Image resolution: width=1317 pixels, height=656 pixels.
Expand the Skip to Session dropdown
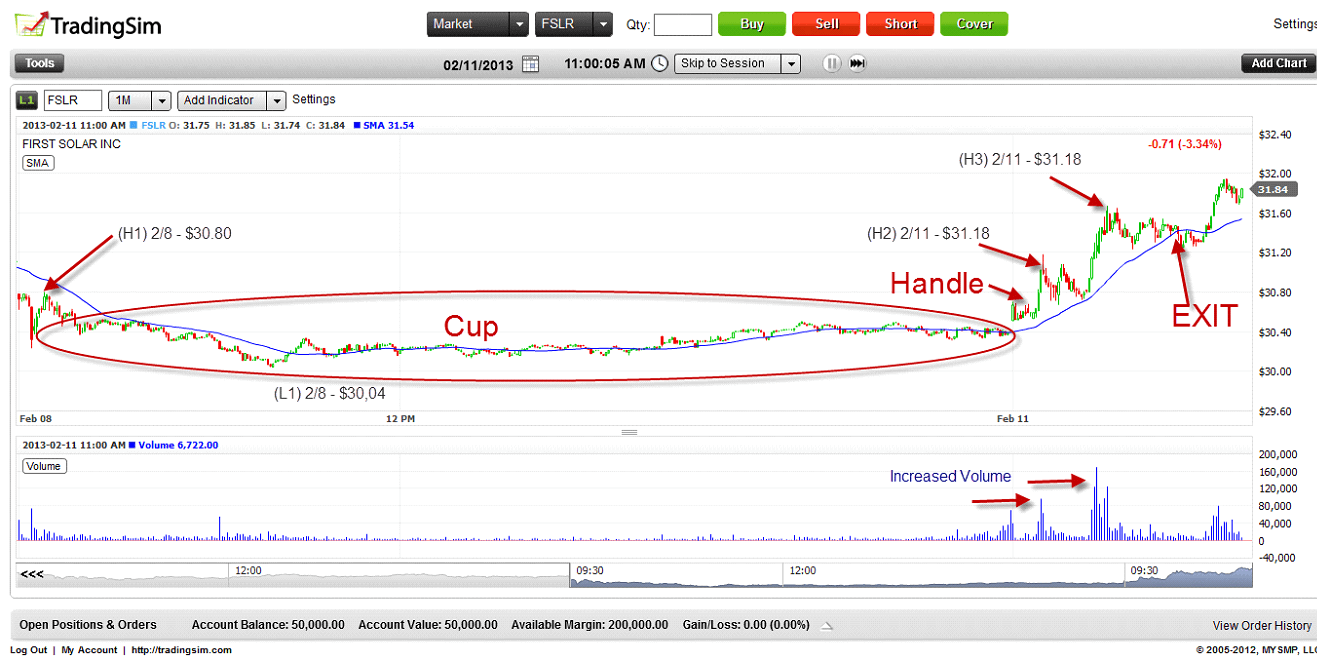pyautogui.click(x=791, y=64)
